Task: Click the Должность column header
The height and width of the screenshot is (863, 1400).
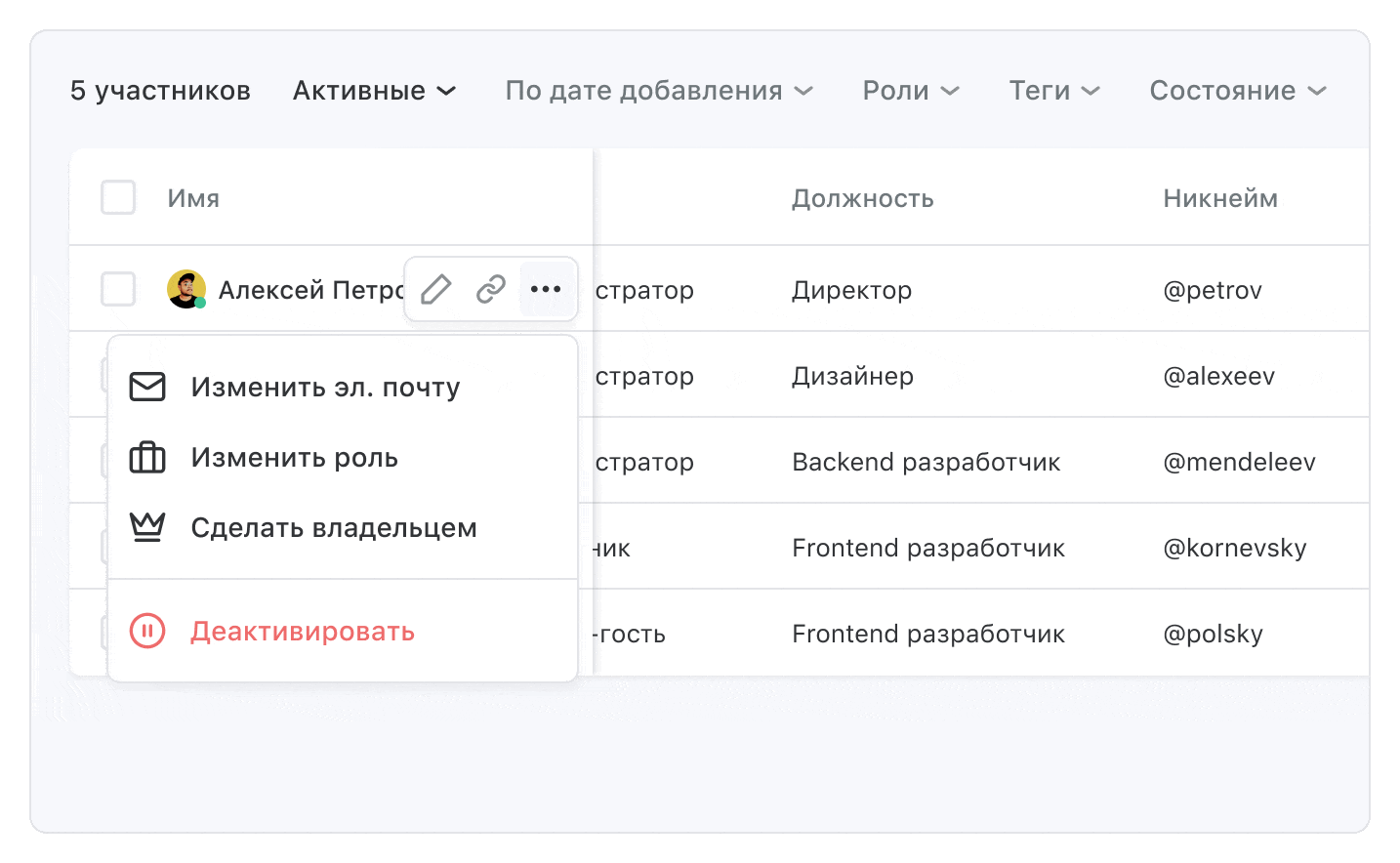Action: pyautogui.click(x=862, y=197)
